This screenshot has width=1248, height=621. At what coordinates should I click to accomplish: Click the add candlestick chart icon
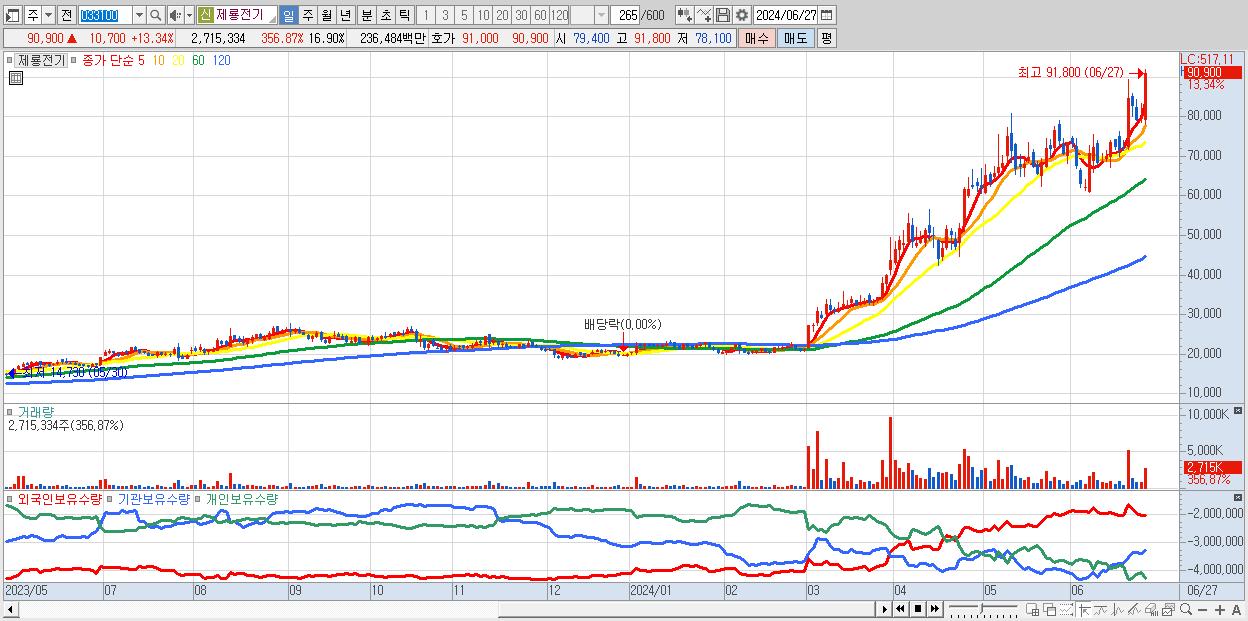tap(685, 15)
